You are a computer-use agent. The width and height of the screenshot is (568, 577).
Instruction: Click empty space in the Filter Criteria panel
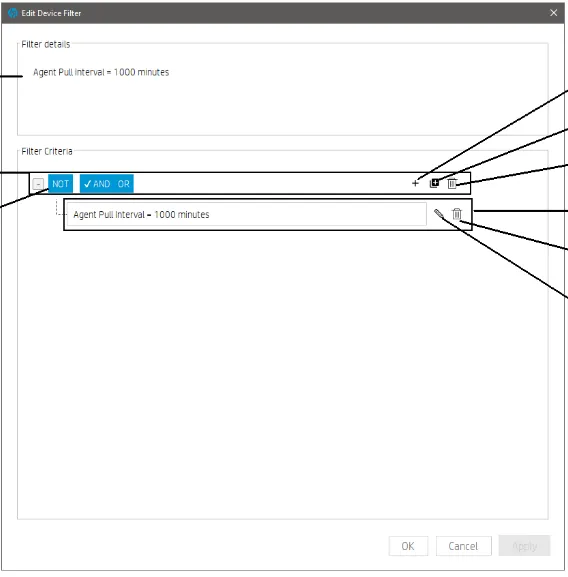click(x=283, y=368)
